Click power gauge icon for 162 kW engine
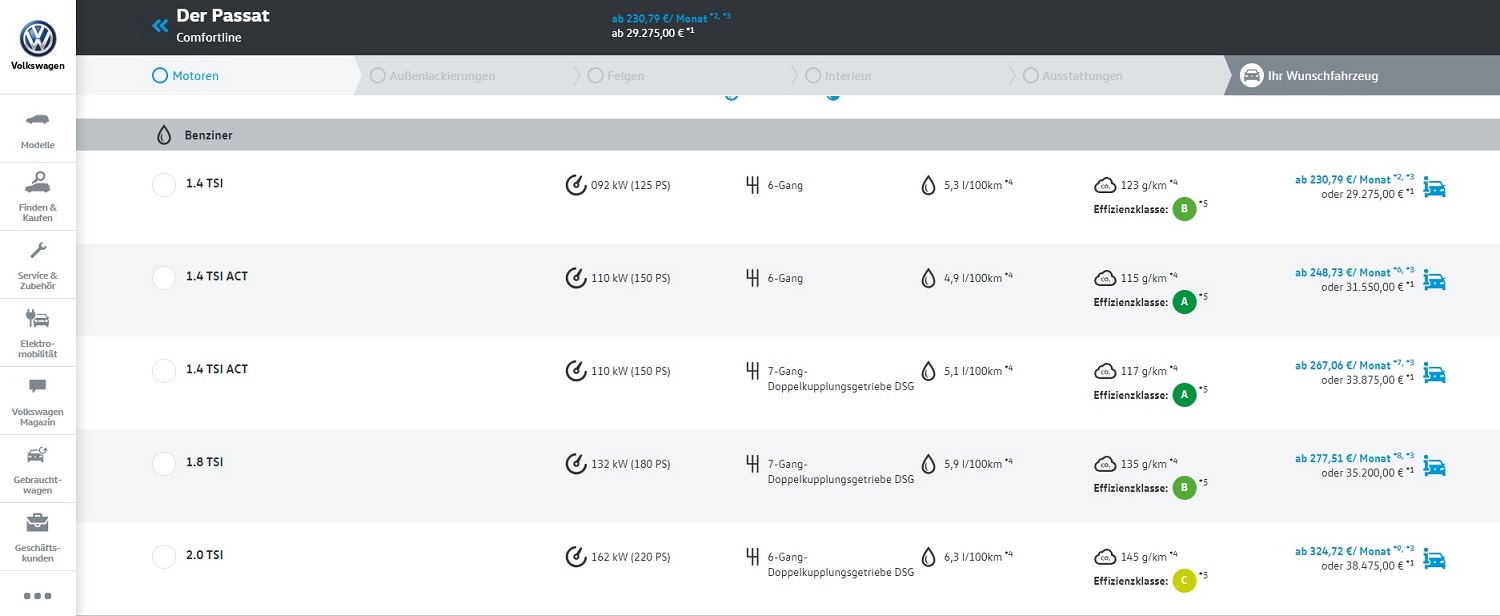The height and width of the screenshot is (616, 1500). pyautogui.click(x=576, y=557)
